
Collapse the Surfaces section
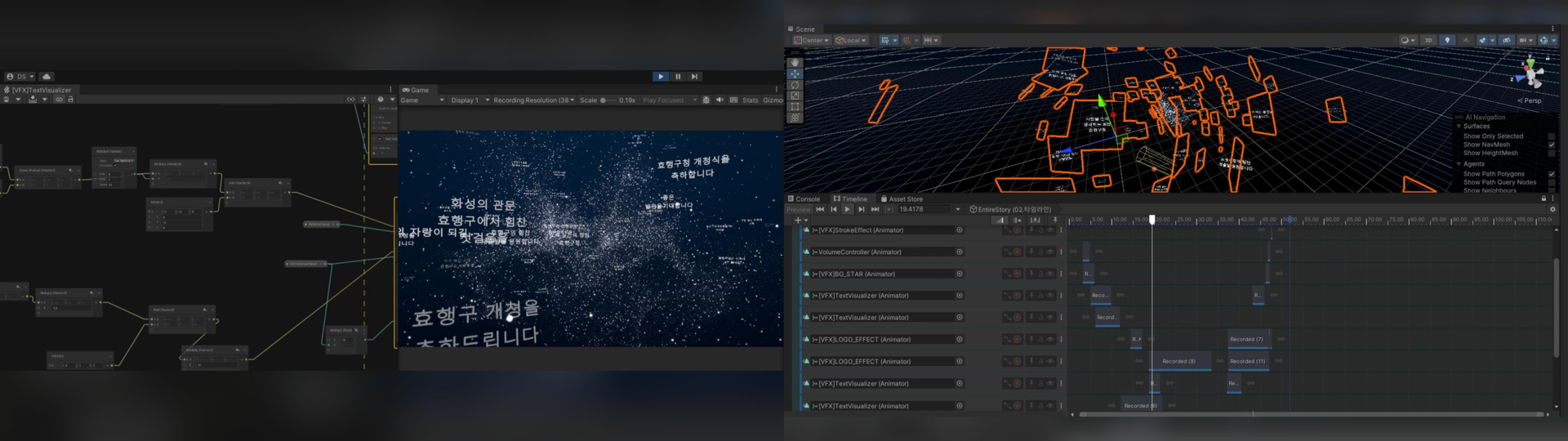(x=1459, y=127)
